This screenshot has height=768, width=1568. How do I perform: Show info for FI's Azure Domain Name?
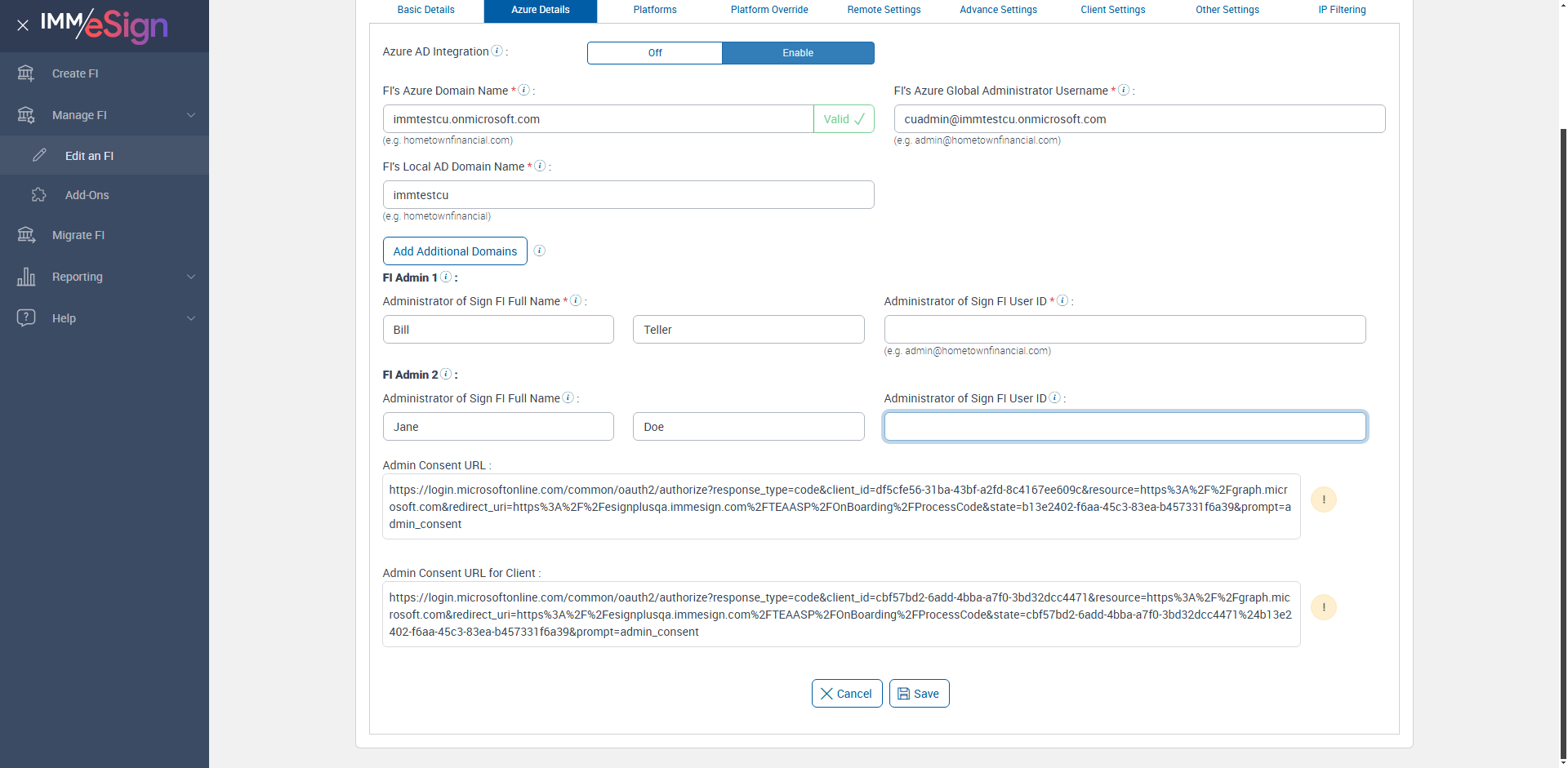pyautogui.click(x=524, y=90)
